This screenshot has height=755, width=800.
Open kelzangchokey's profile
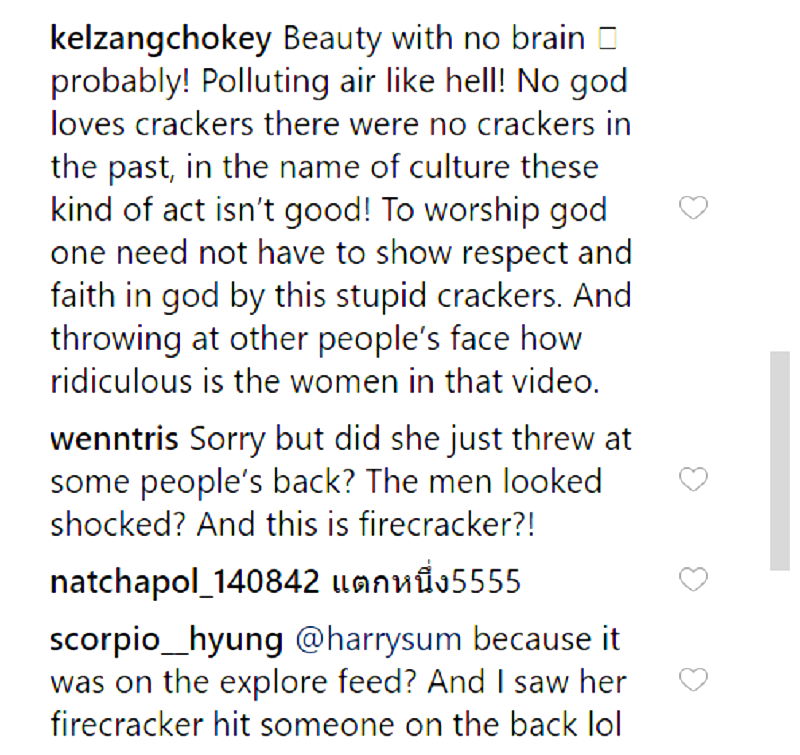point(161,39)
